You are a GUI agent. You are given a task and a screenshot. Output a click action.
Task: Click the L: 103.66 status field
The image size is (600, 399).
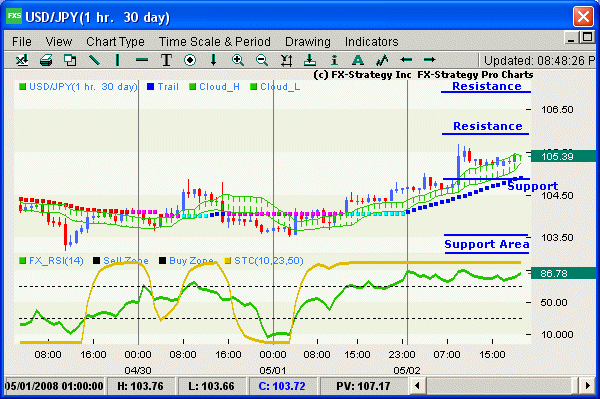(211, 386)
